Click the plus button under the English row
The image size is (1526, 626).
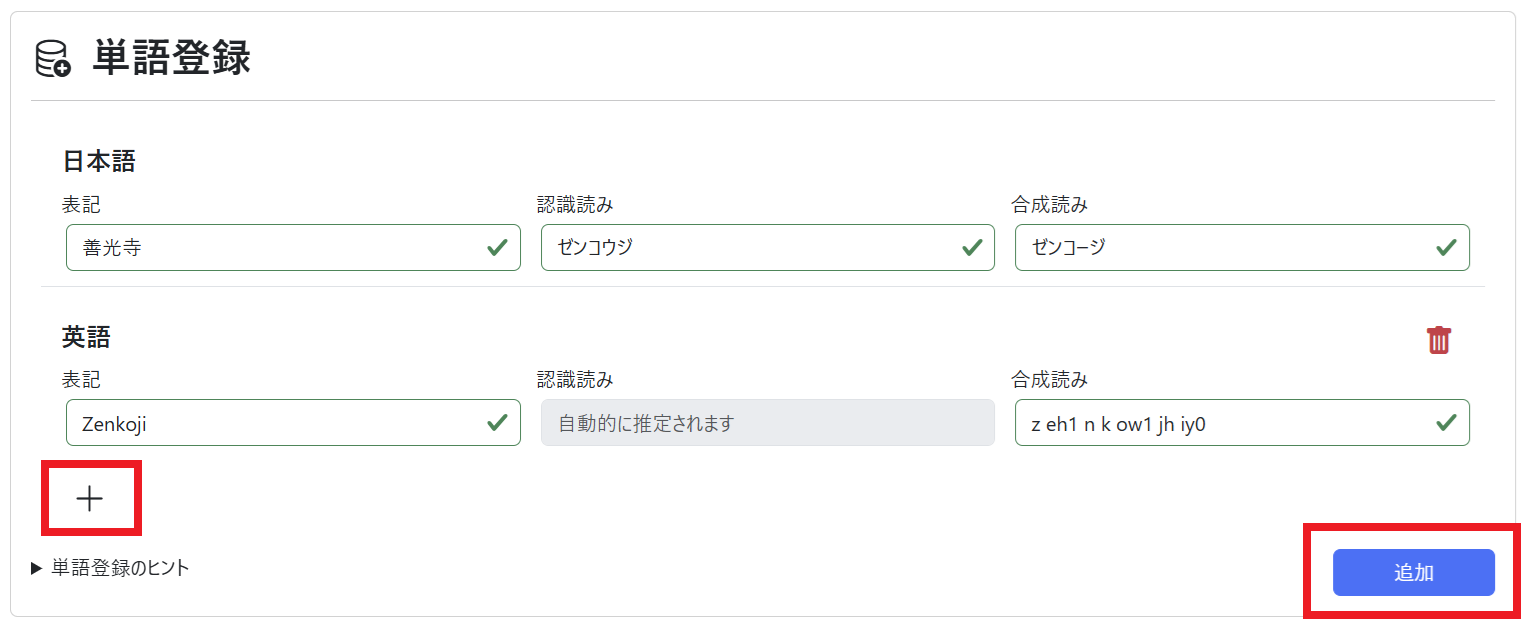coord(91,497)
